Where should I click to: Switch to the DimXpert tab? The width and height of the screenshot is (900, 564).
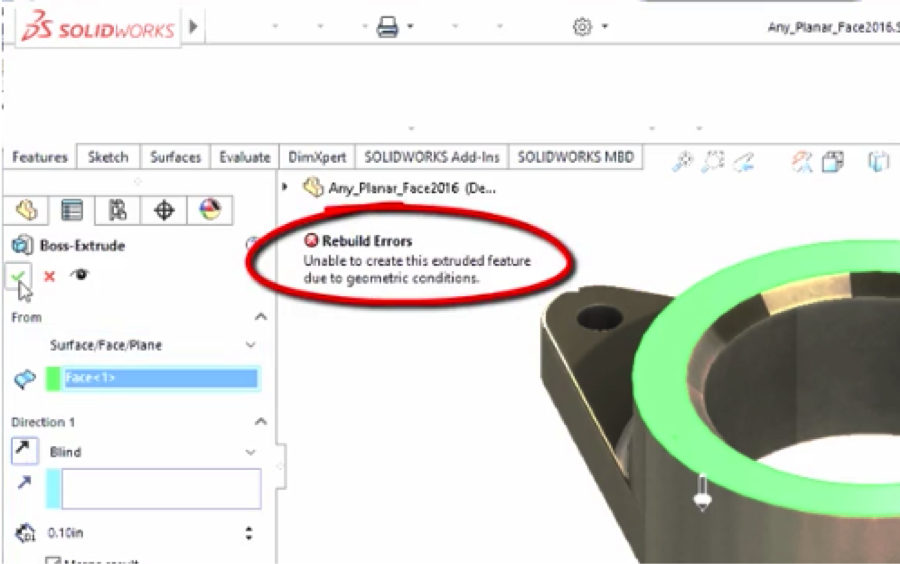[317, 157]
